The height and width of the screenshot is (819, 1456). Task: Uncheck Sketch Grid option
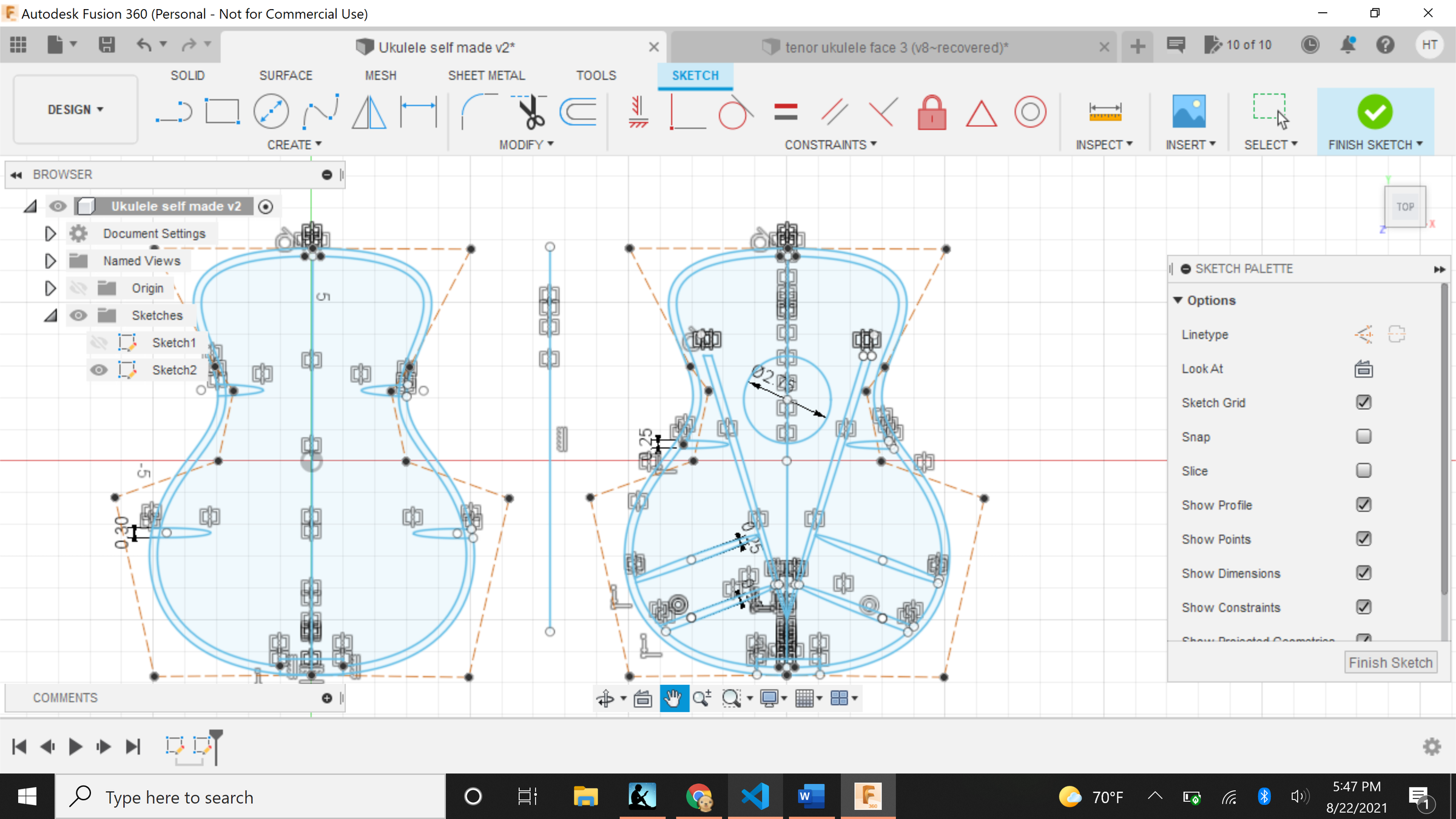click(1363, 403)
